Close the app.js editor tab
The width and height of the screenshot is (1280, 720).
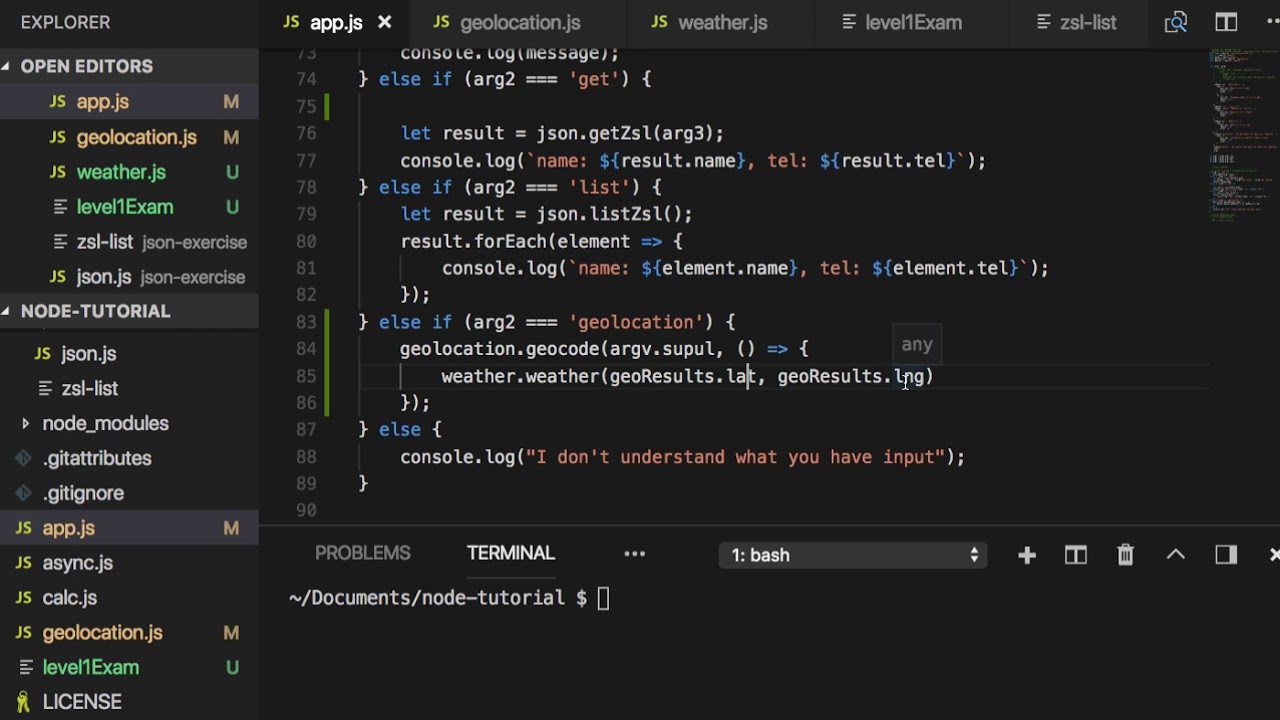click(x=385, y=22)
